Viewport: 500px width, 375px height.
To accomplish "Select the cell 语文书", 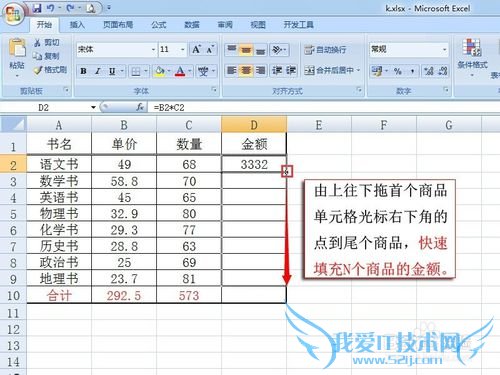I will (59, 164).
